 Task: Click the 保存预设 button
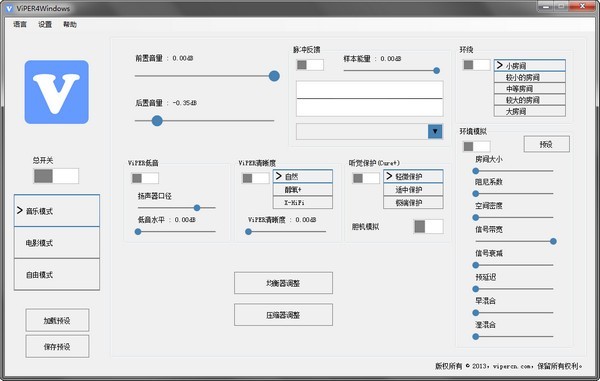click(57, 347)
